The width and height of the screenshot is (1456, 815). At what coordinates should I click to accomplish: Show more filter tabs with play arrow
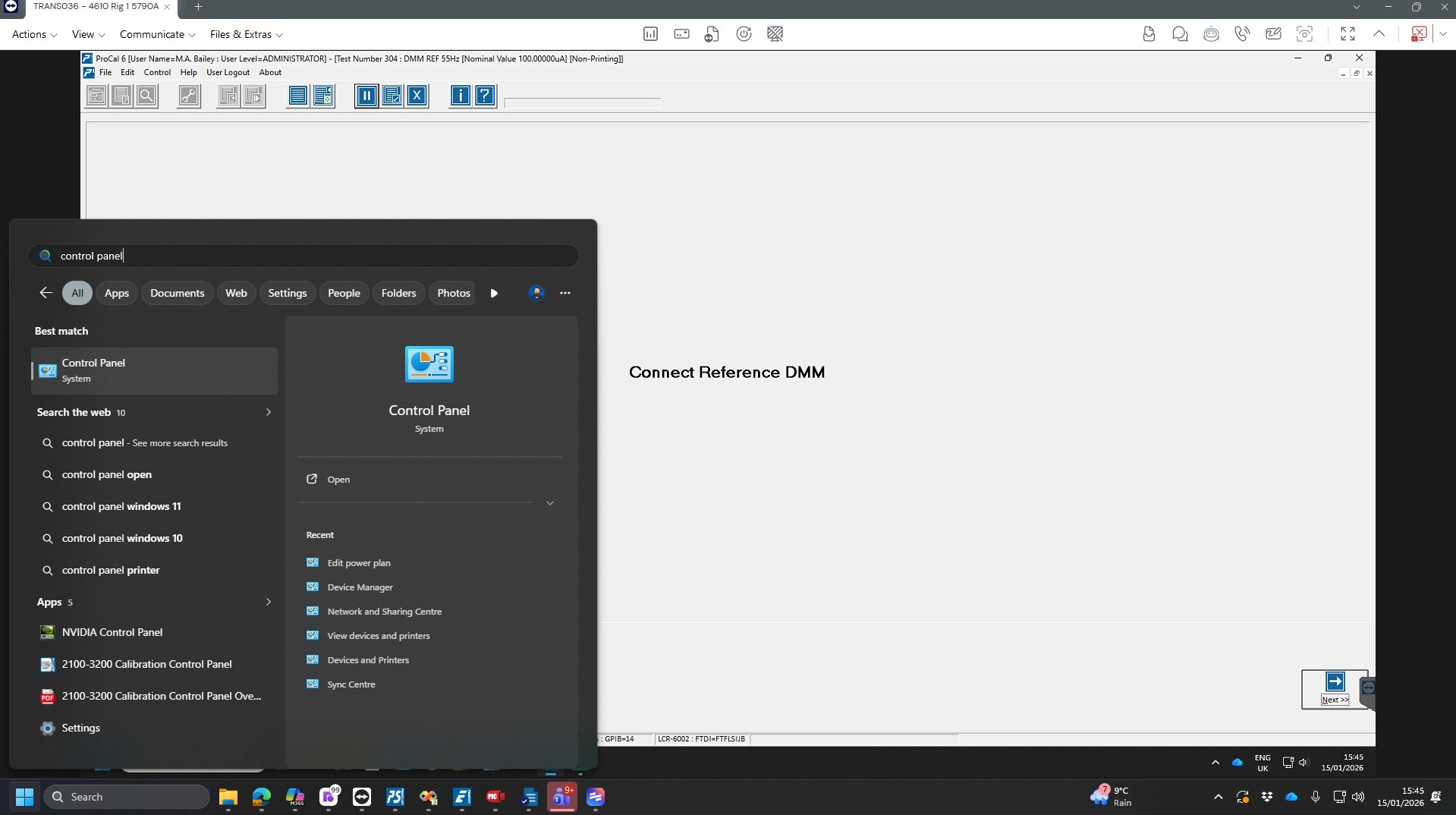[x=494, y=293]
